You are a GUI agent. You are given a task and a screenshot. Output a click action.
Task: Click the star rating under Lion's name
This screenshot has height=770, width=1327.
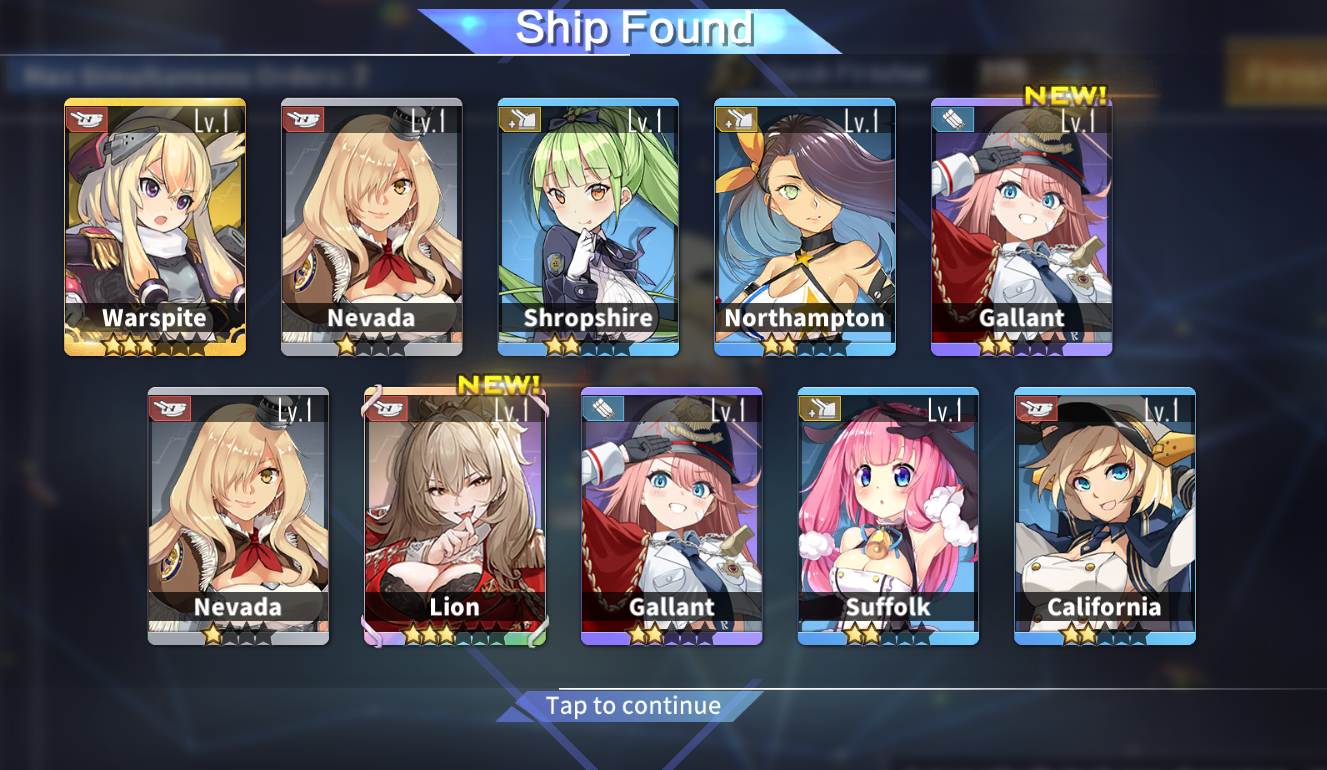(x=455, y=635)
